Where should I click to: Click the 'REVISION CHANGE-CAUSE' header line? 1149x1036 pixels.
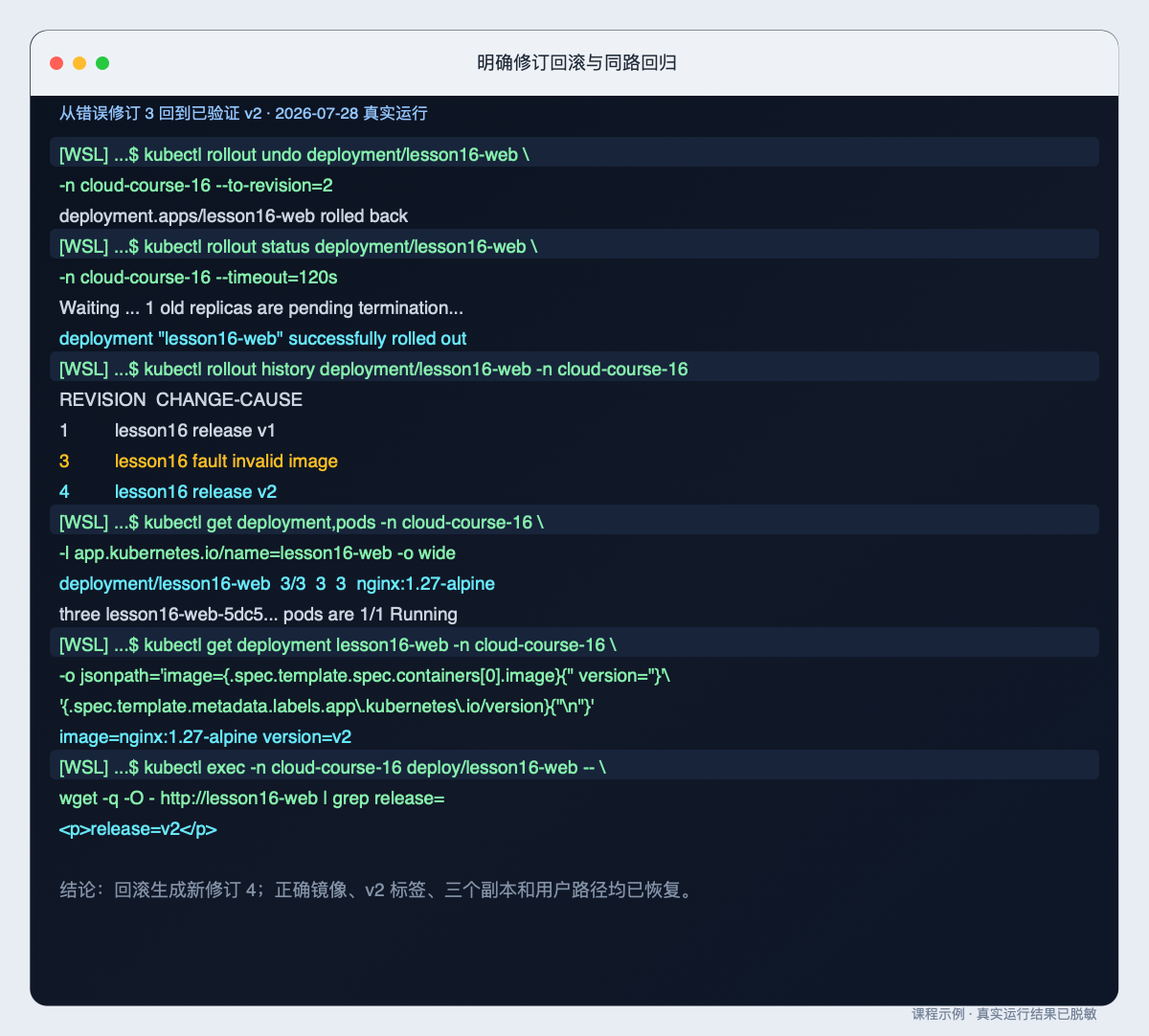[181, 399]
